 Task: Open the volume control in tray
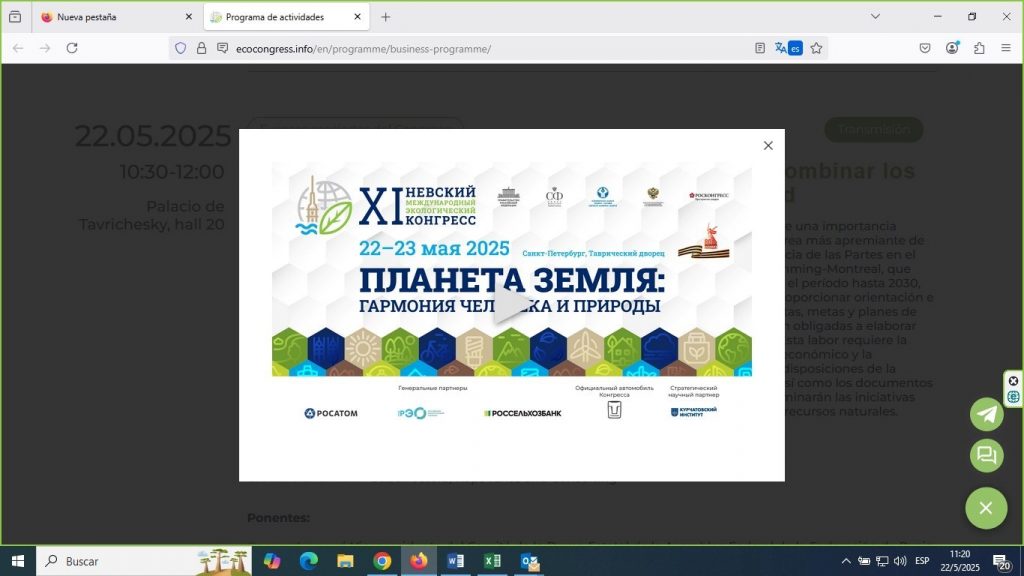click(900, 561)
